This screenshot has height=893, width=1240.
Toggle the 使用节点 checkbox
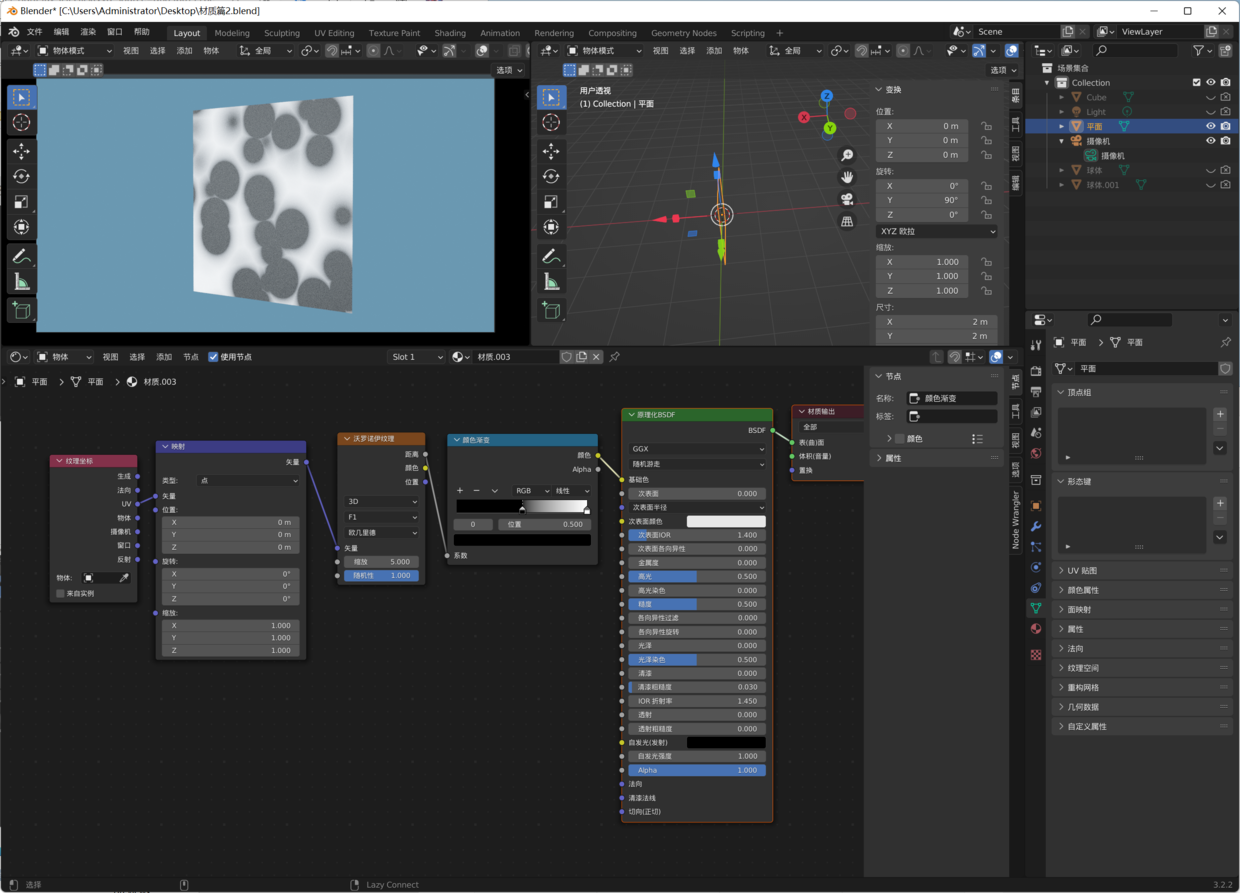pos(213,357)
